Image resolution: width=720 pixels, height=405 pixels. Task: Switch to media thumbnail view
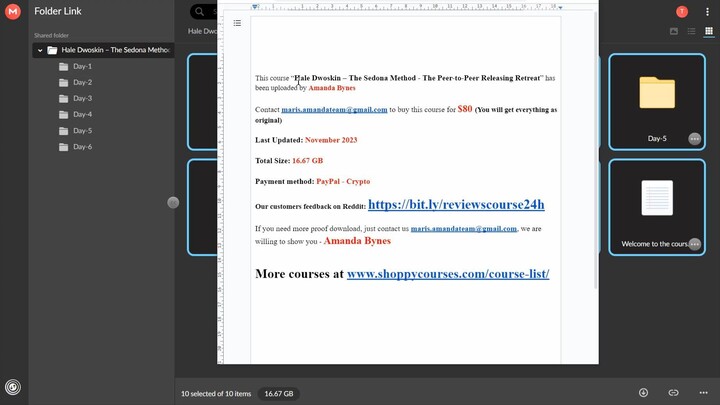674,32
